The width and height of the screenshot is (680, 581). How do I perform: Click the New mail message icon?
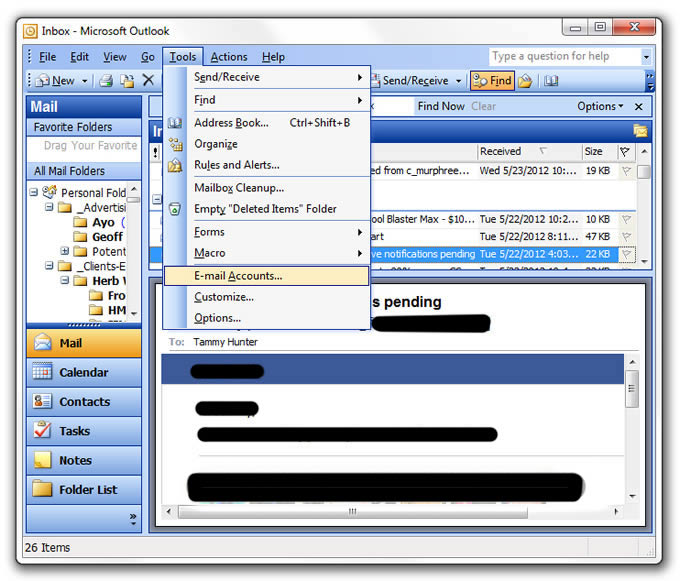click(42, 81)
